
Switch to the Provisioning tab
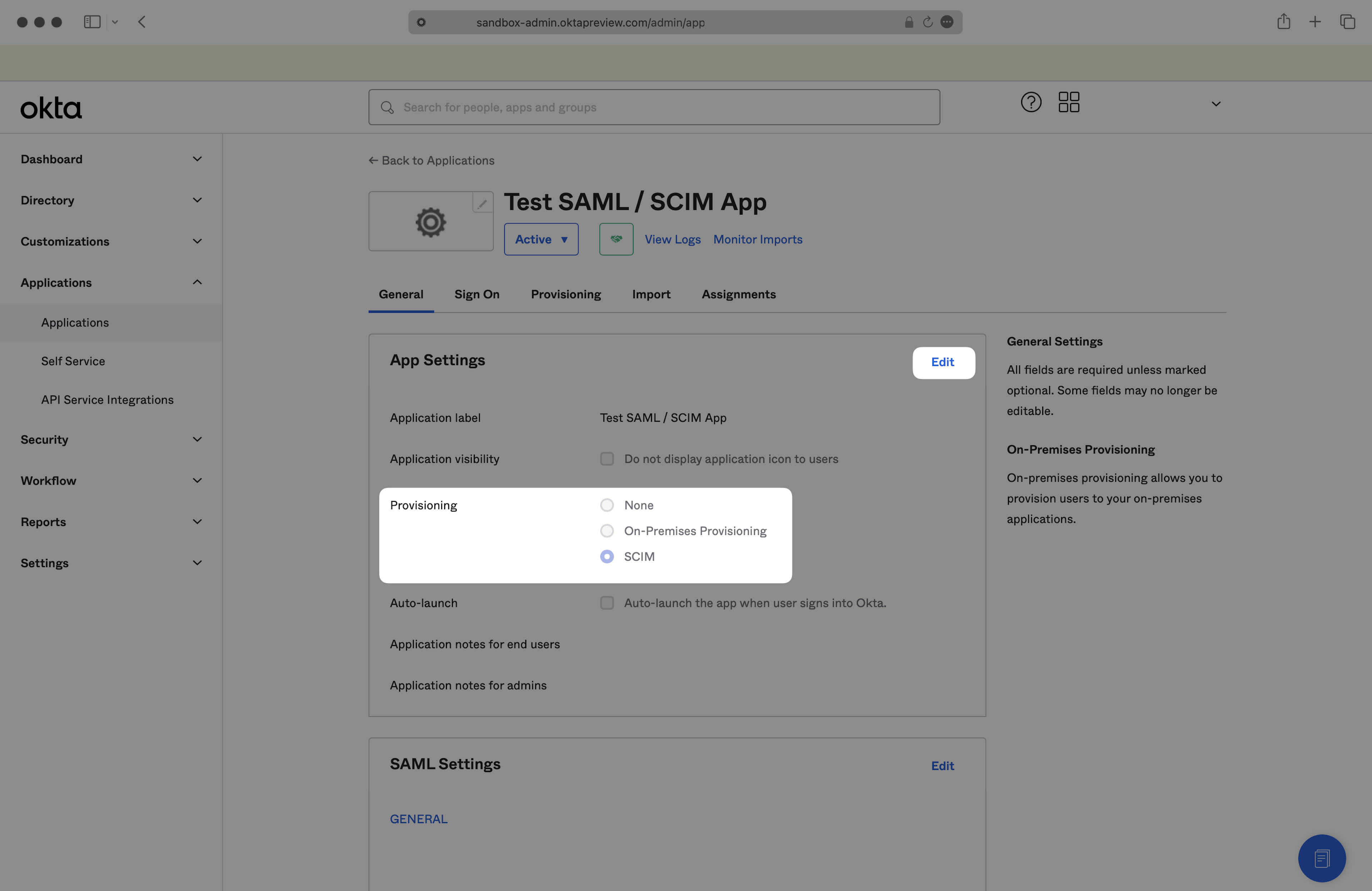pyautogui.click(x=566, y=295)
